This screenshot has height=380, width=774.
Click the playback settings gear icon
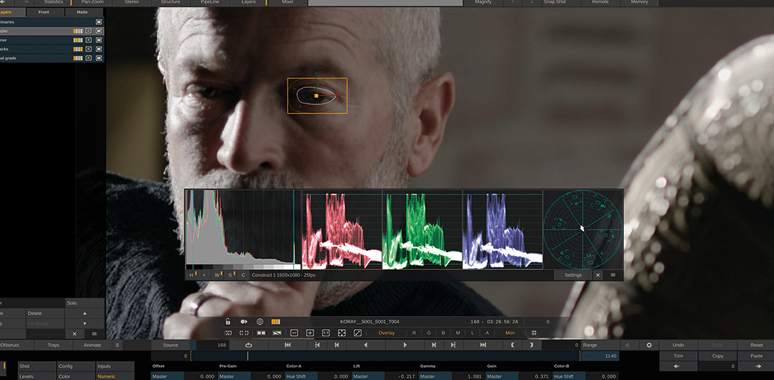click(x=649, y=345)
